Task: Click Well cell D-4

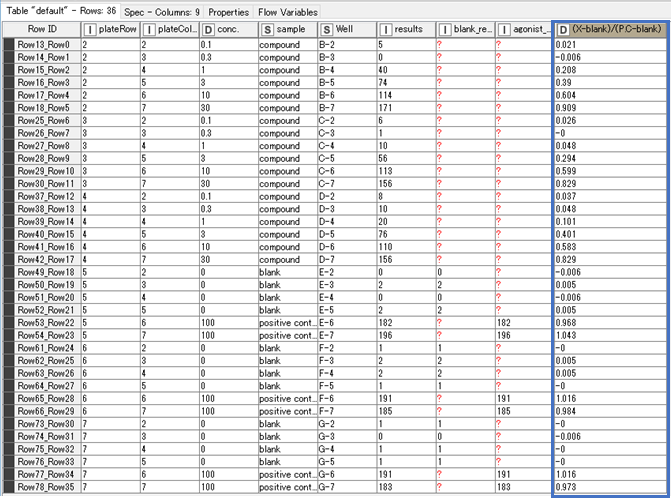Action: pos(347,222)
